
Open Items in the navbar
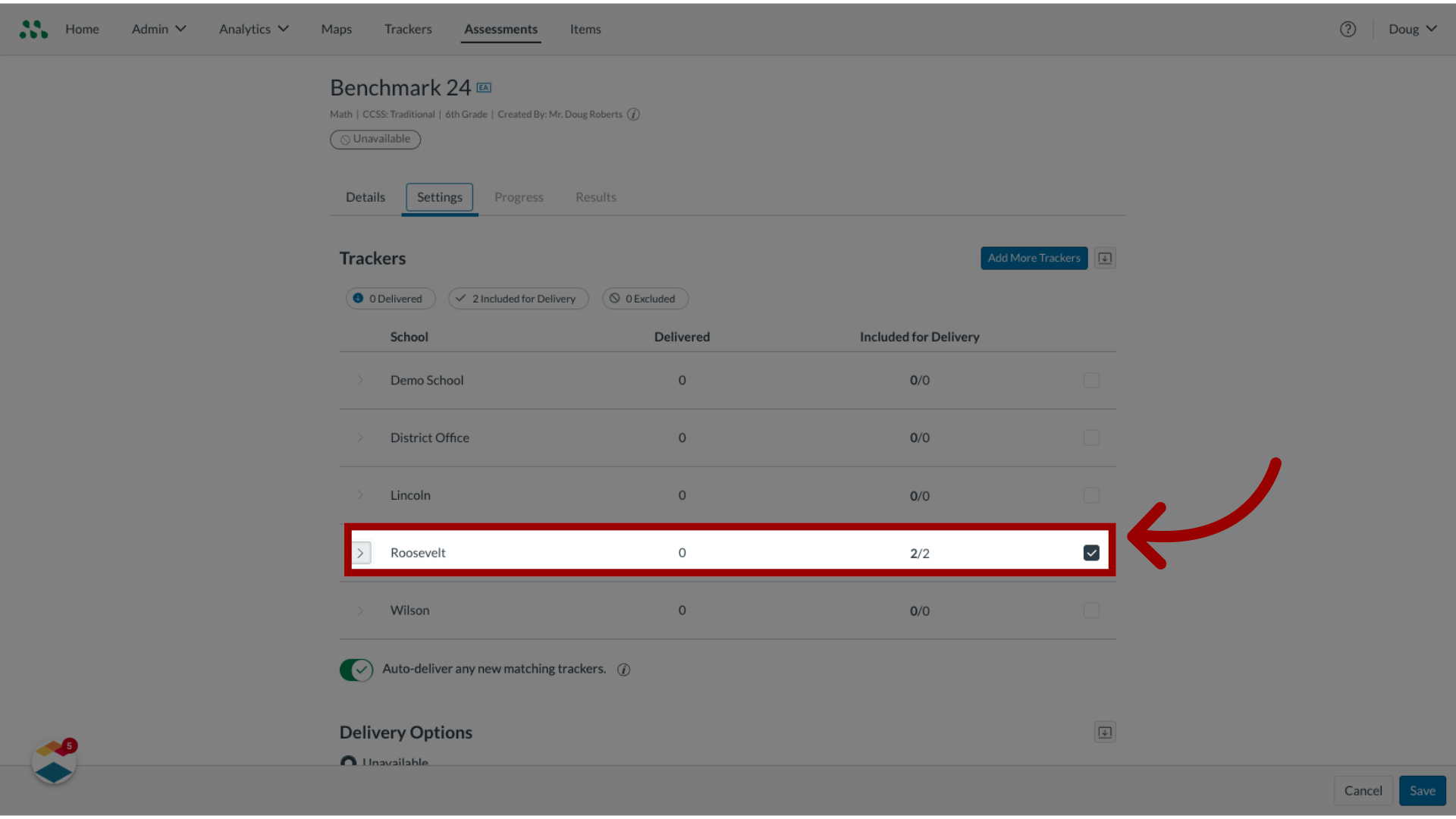click(585, 29)
